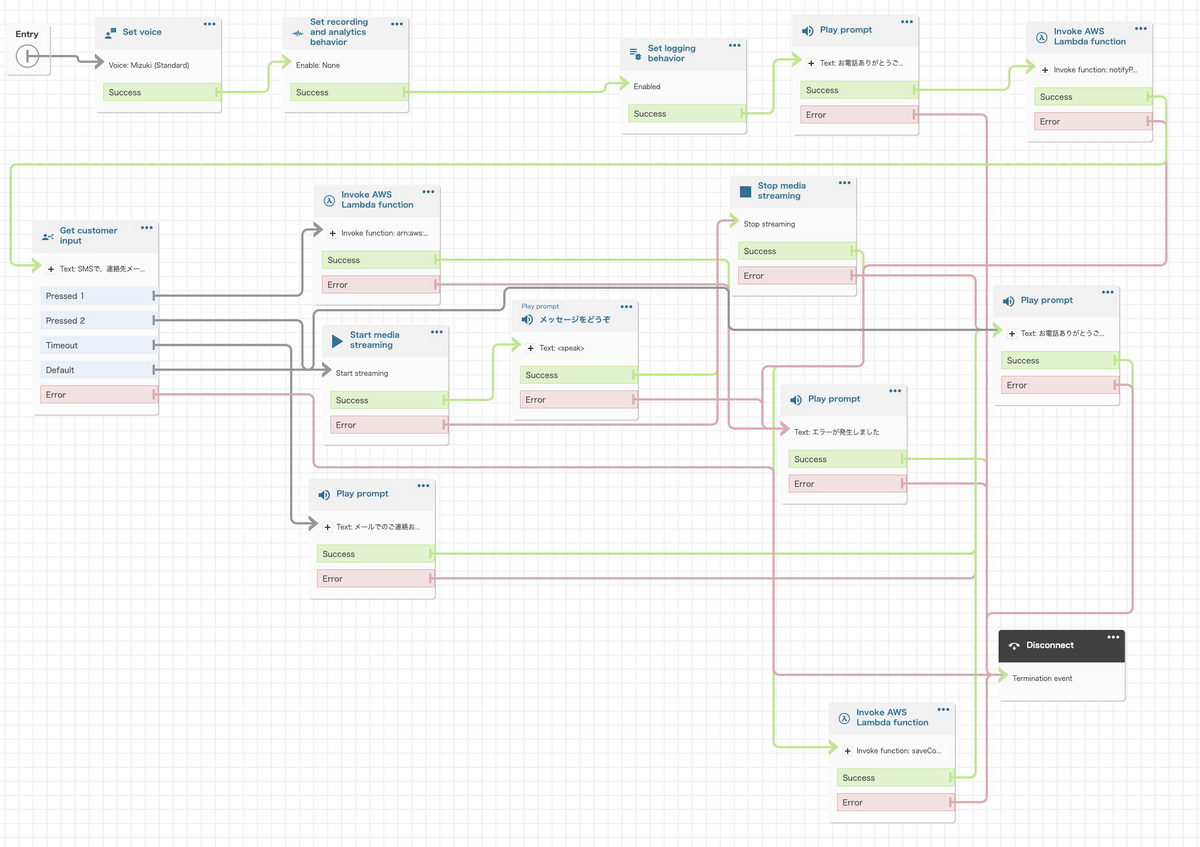This screenshot has height=847, width=1200.
Task: Expand the plus next to Text: メールでのご連絡お
Action: 328,526
